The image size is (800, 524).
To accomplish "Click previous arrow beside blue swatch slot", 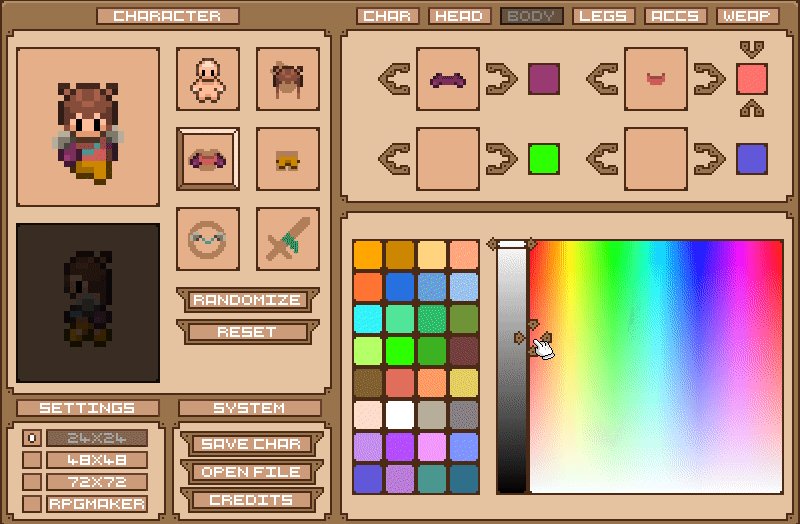I will pyautogui.click(x=603, y=159).
